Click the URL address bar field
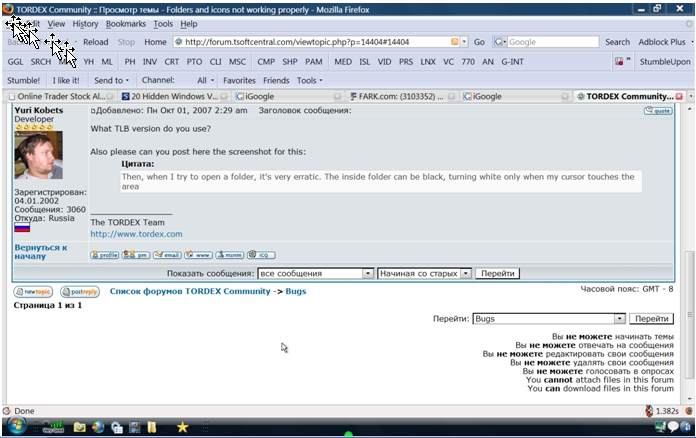This screenshot has width=696, height=438. [x=310, y=42]
